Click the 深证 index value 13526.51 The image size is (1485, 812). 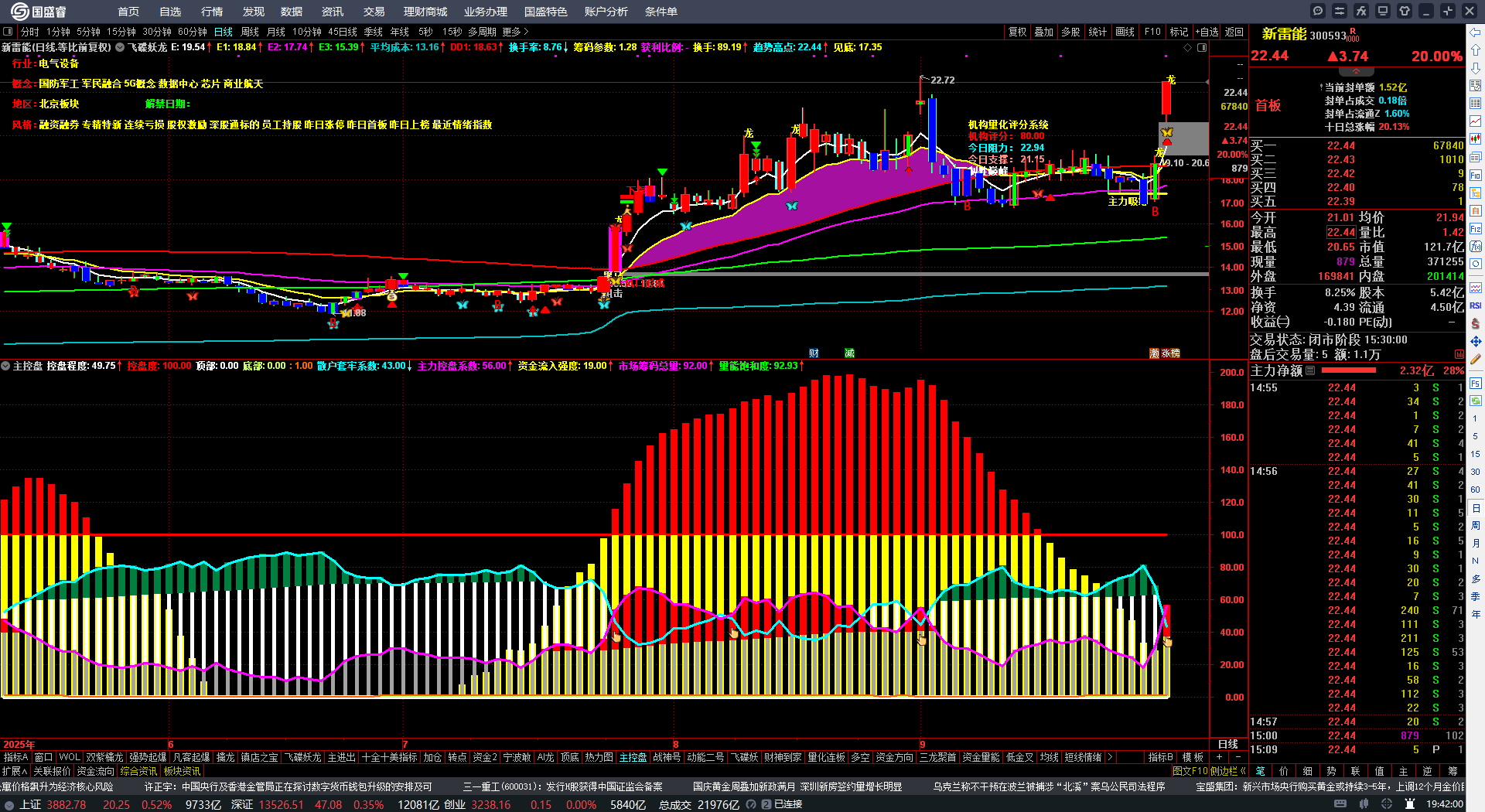pos(280,804)
